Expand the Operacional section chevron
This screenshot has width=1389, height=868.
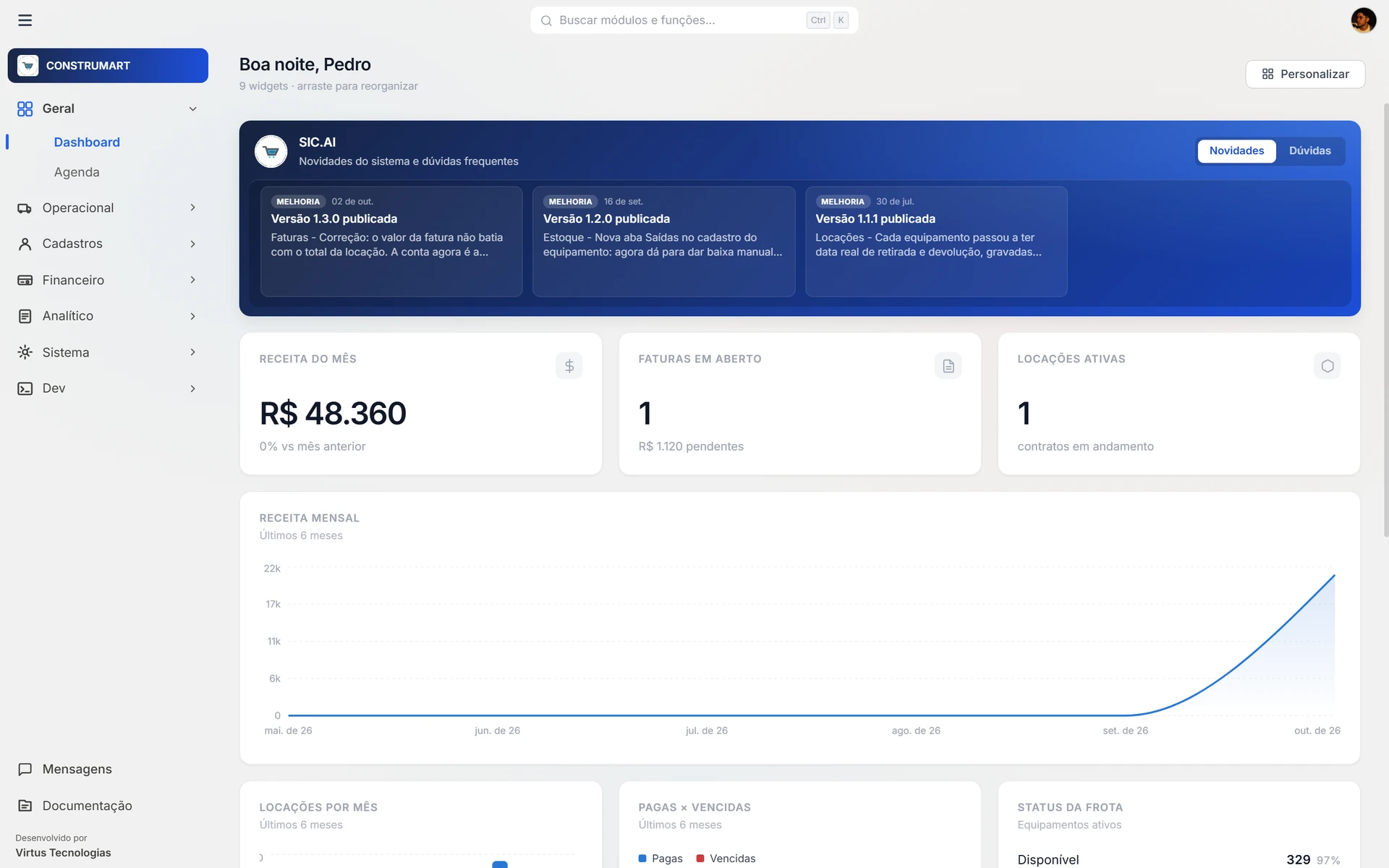pyautogui.click(x=192, y=208)
